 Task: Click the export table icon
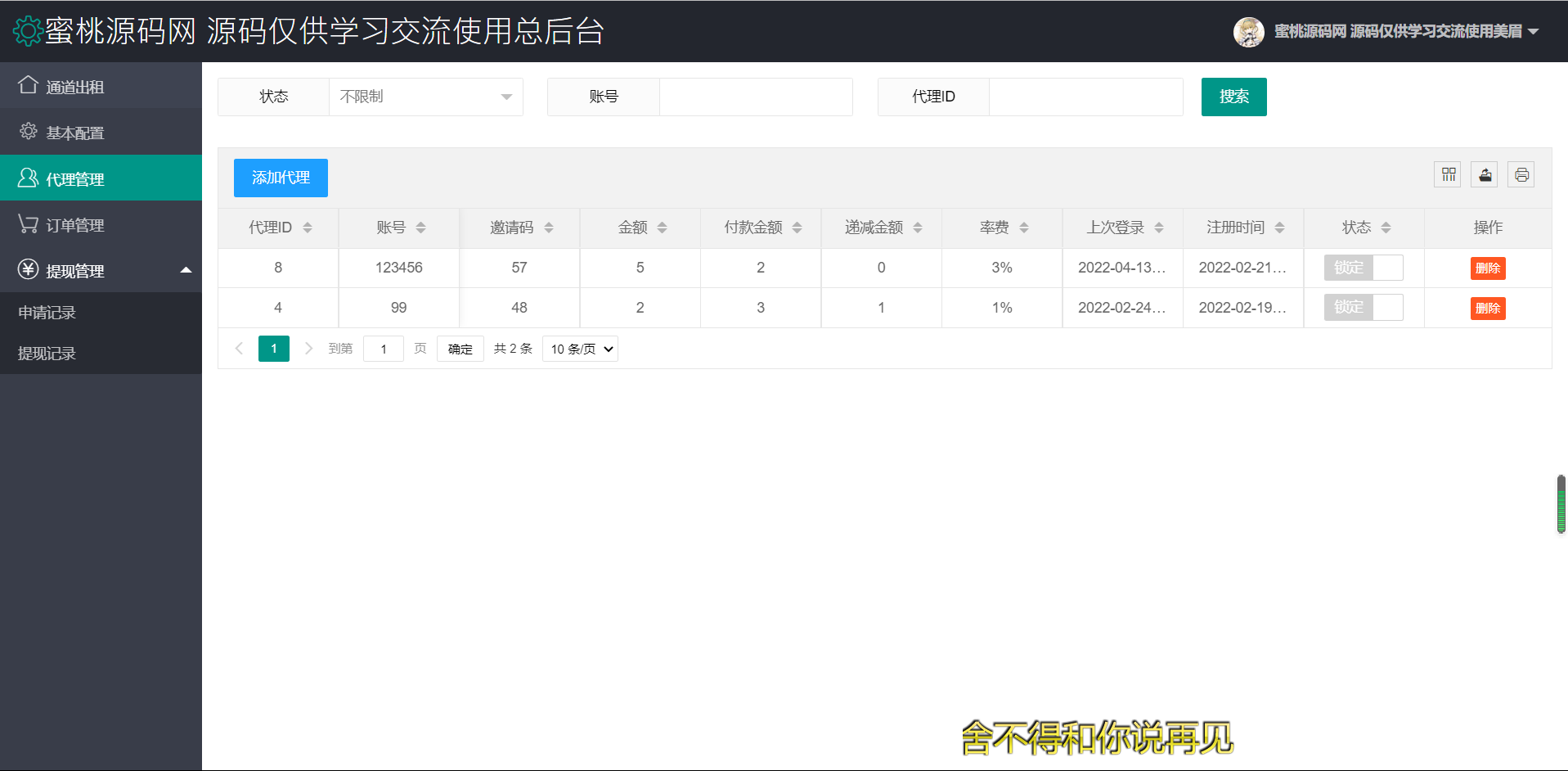click(1485, 174)
